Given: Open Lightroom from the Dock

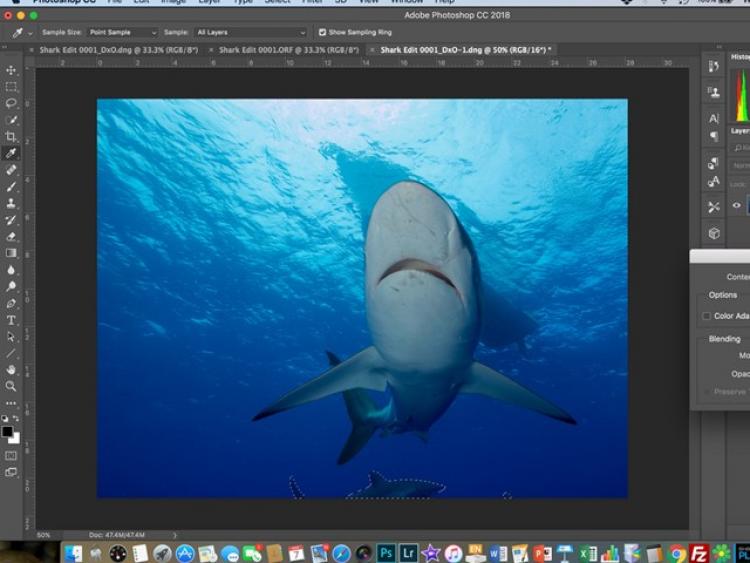Looking at the screenshot, I should pyautogui.click(x=408, y=553).
